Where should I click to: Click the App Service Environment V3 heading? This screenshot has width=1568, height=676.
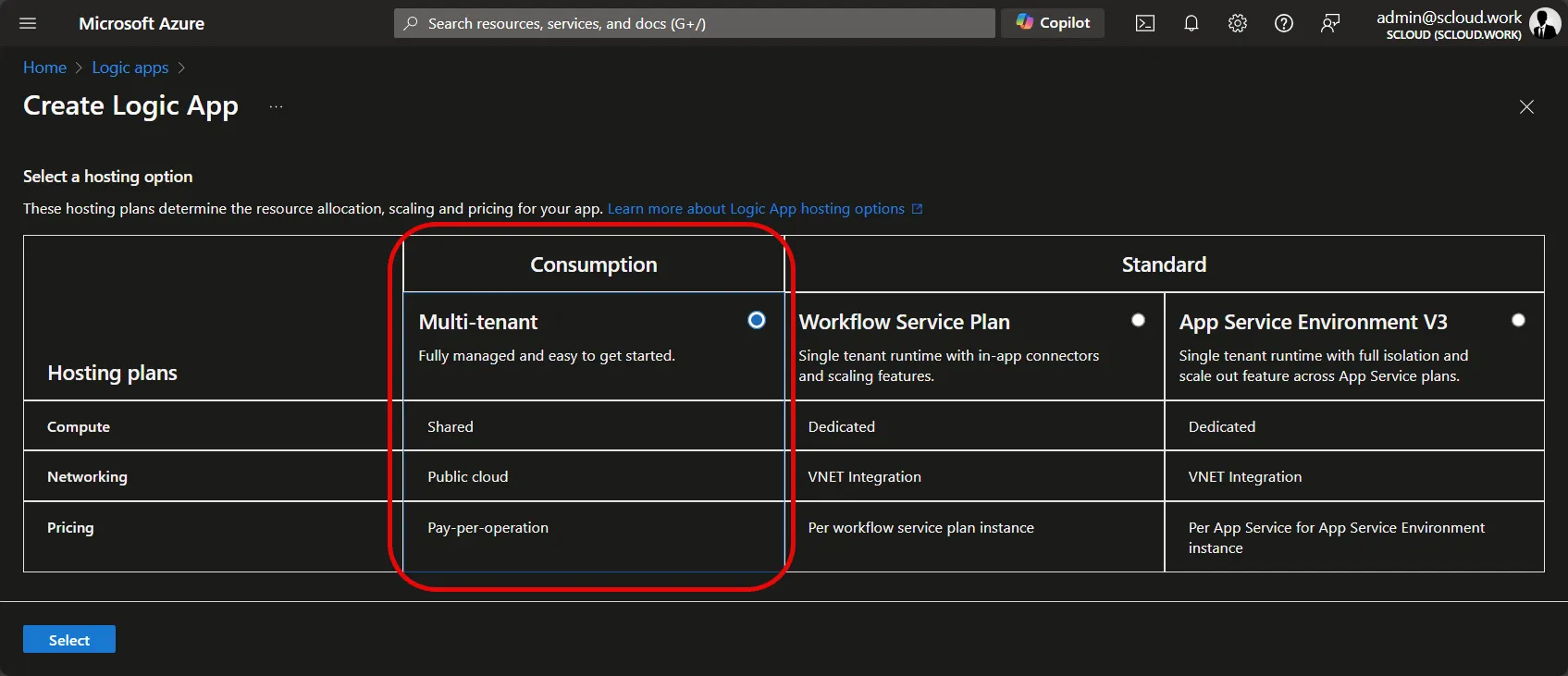tap(1314, 322)
